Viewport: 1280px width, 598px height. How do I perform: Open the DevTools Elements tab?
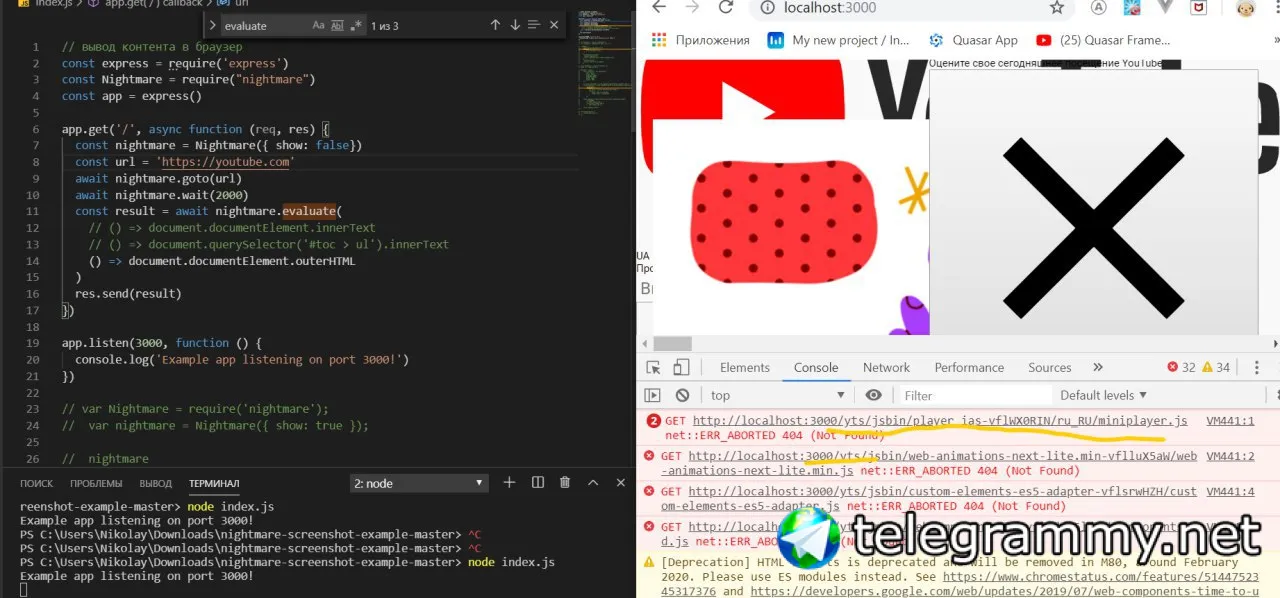click(x=745, y=368)
